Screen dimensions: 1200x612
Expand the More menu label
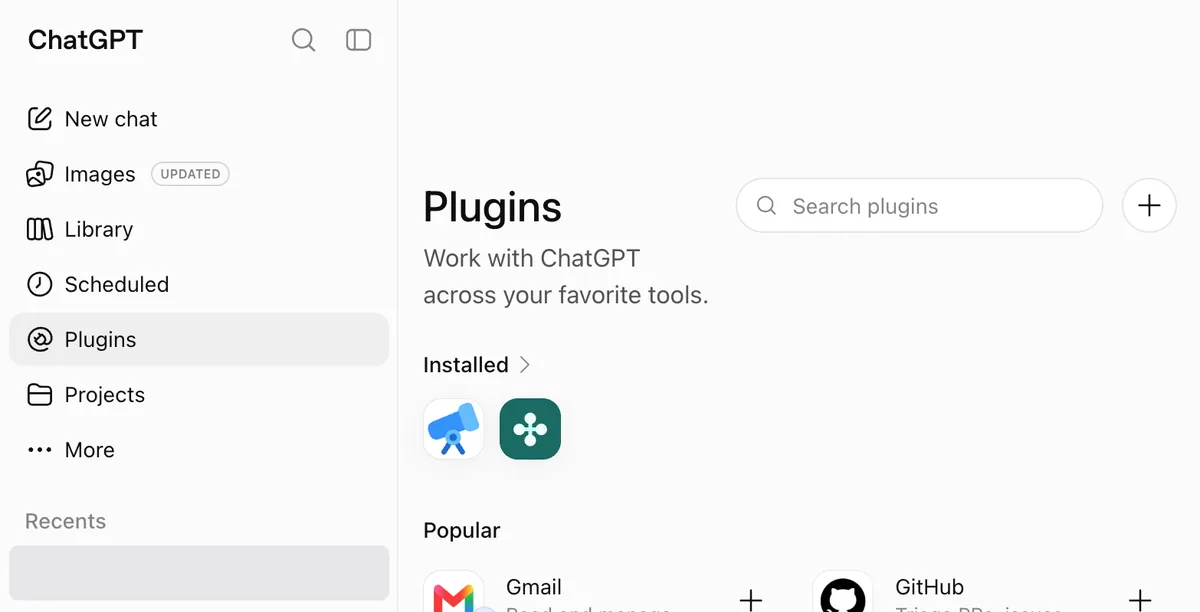pos(90,450)
